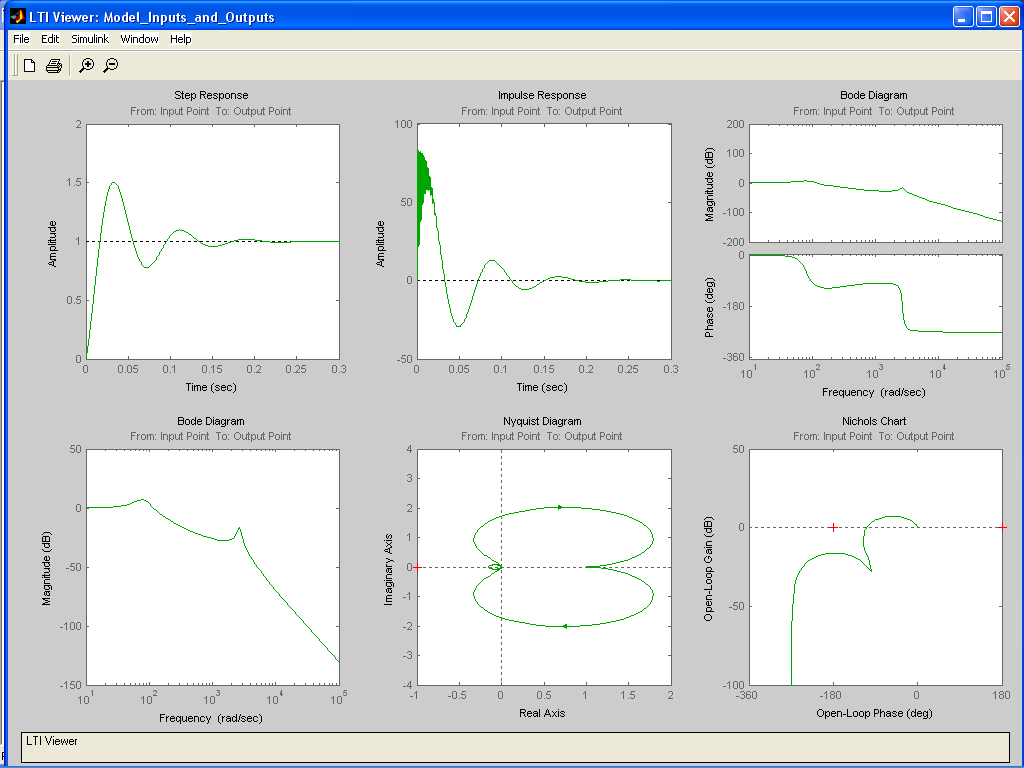Click the resonance peak on bottom-left Bode curve

(240, 528)
